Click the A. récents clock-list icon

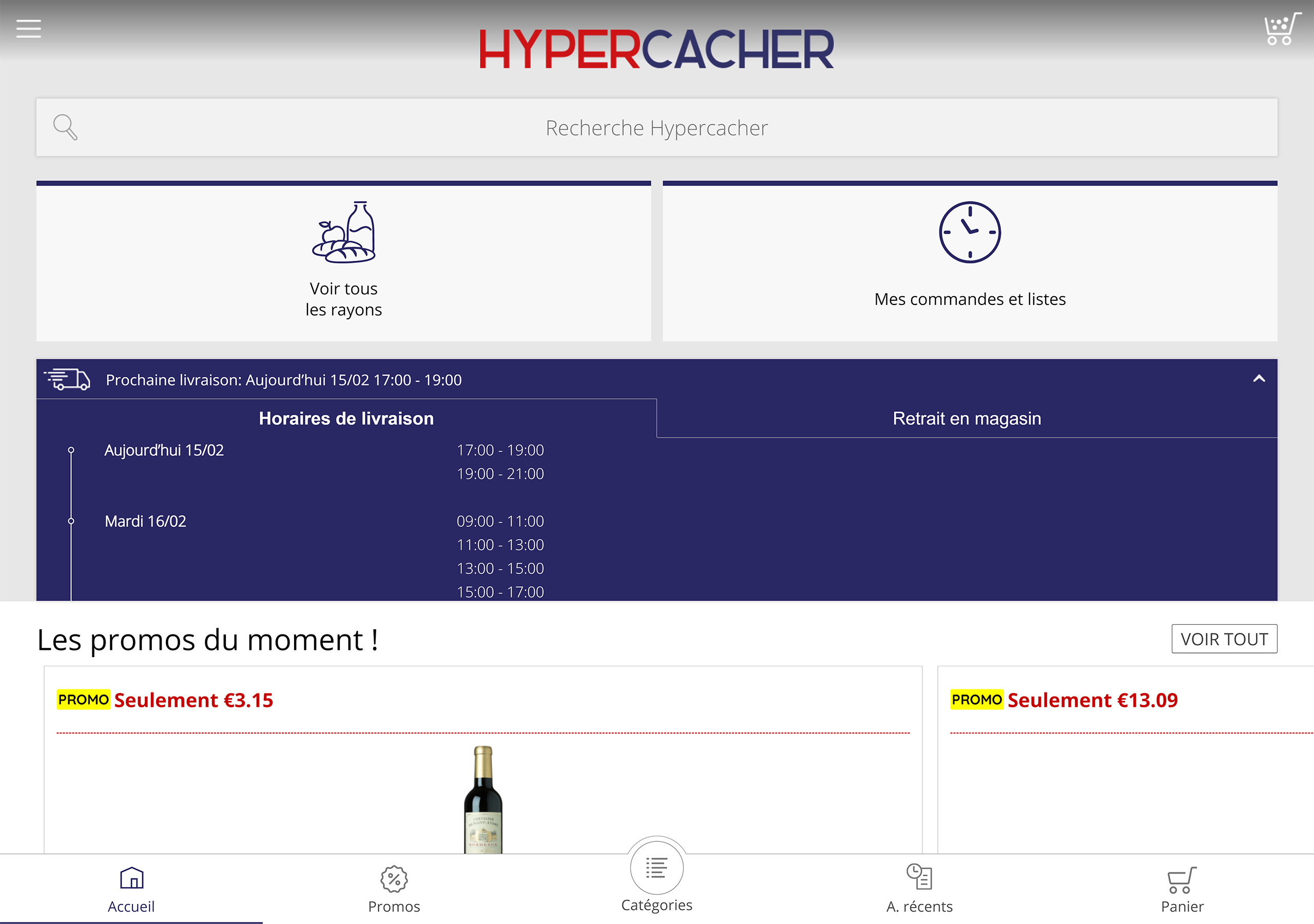pyautogui.click(x=919, y=876)
